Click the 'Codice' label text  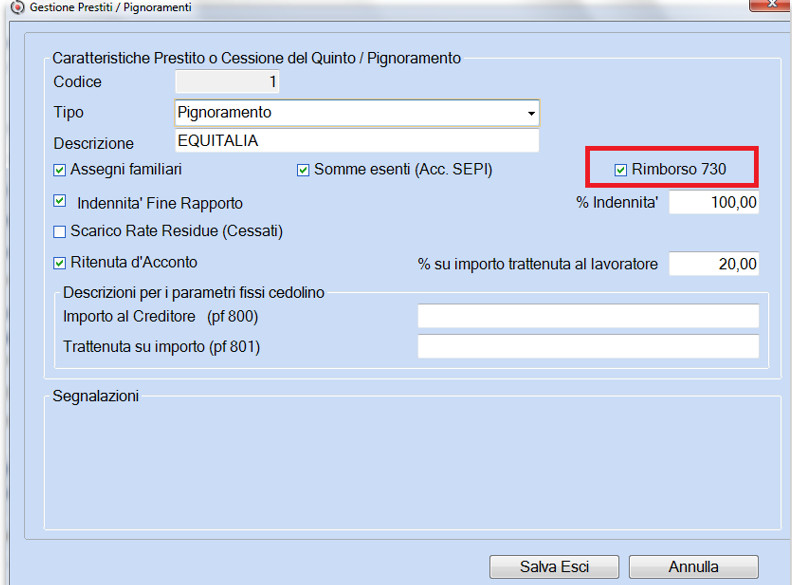77,82
